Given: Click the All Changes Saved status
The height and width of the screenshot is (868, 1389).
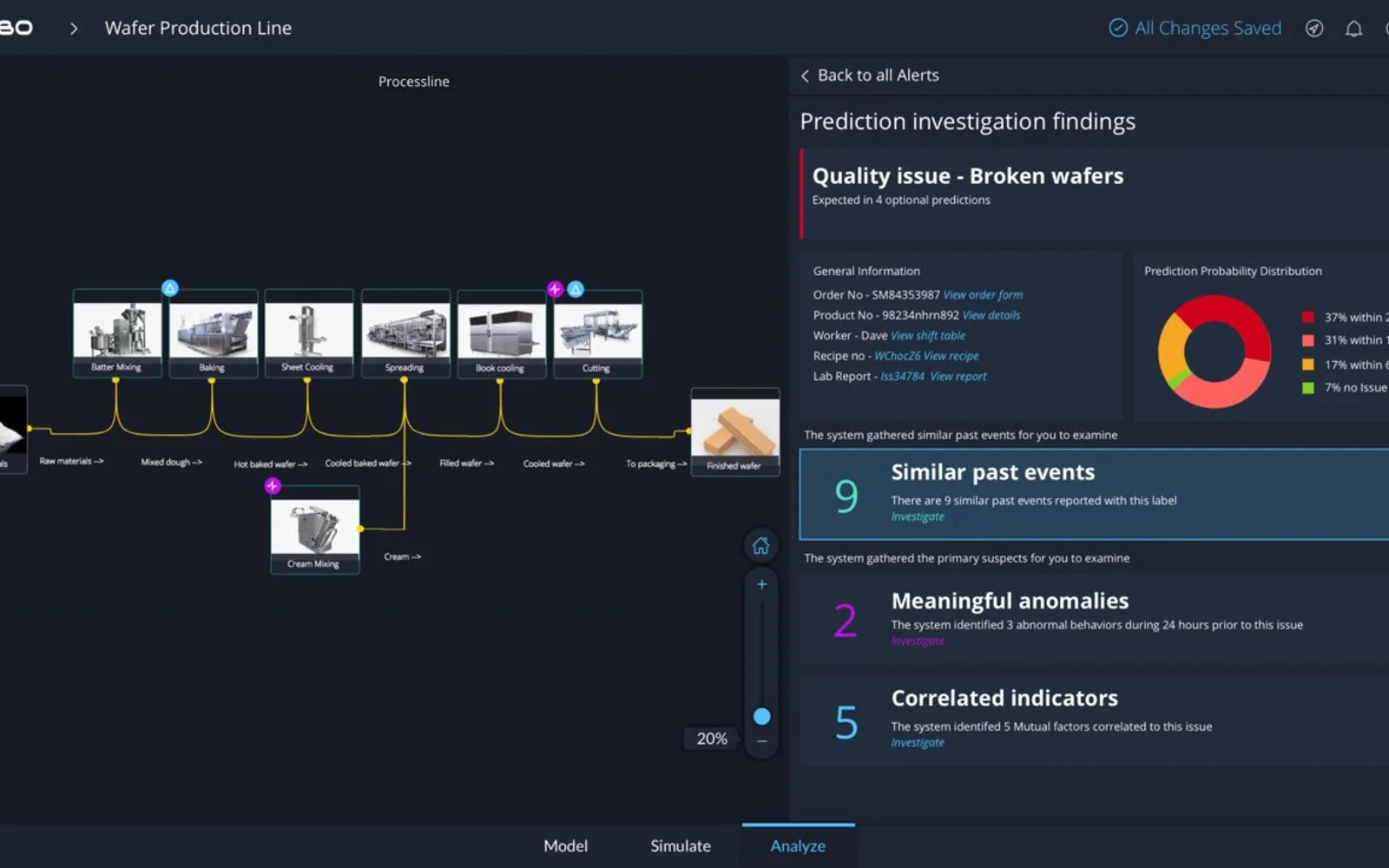Looking at the screenshot, I should [x=1195, y=29].
